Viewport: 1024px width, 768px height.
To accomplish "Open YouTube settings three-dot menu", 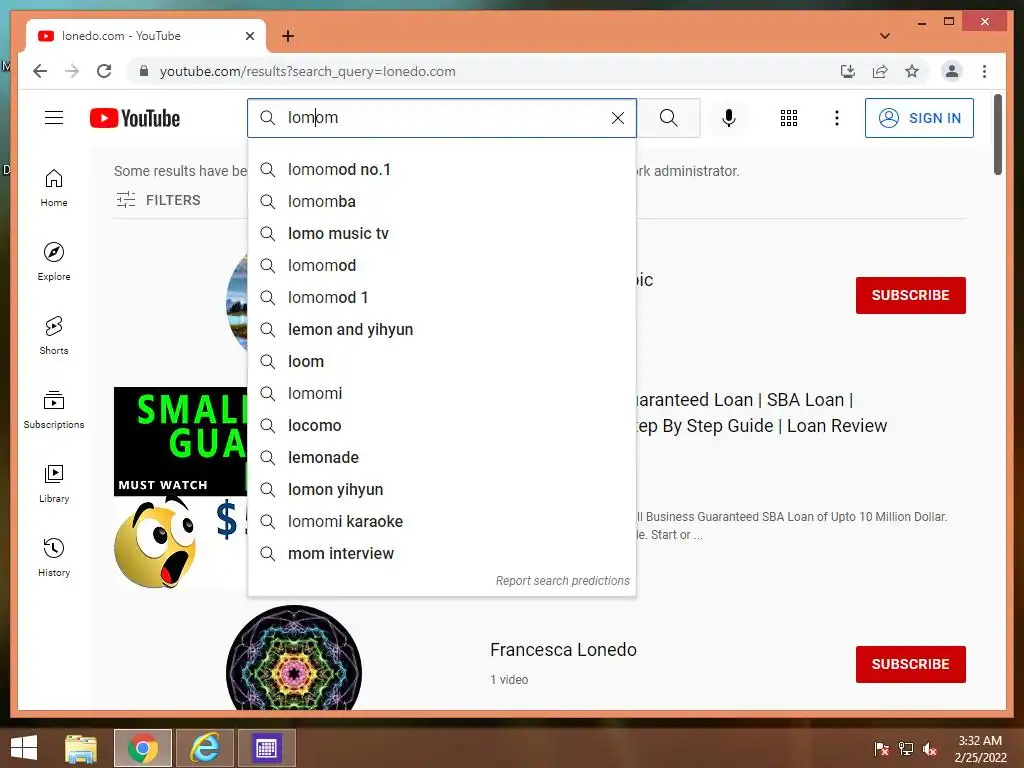I will [x=837, y=118].
